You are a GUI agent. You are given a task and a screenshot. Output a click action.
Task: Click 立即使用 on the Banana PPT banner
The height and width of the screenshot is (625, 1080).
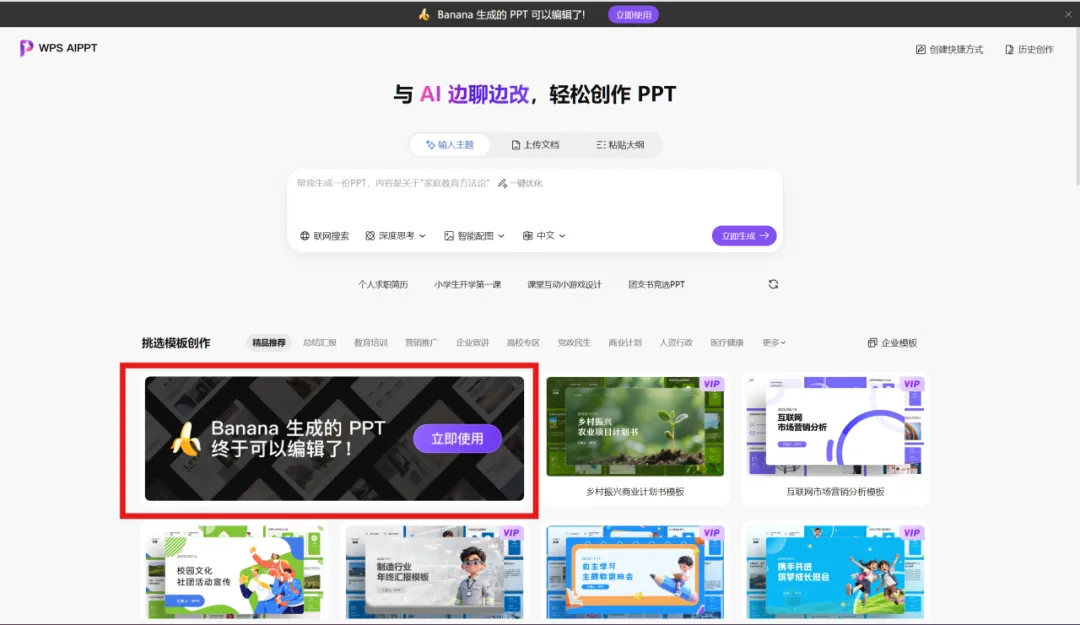pyautogui.click(x=457, y=439)
